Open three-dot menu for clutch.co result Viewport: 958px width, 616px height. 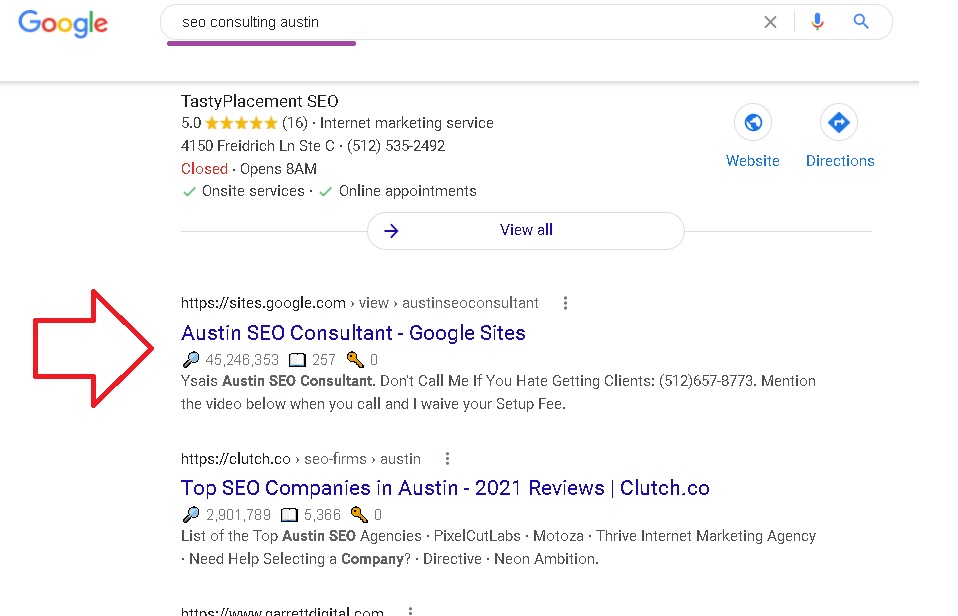(x=447, y=459)
